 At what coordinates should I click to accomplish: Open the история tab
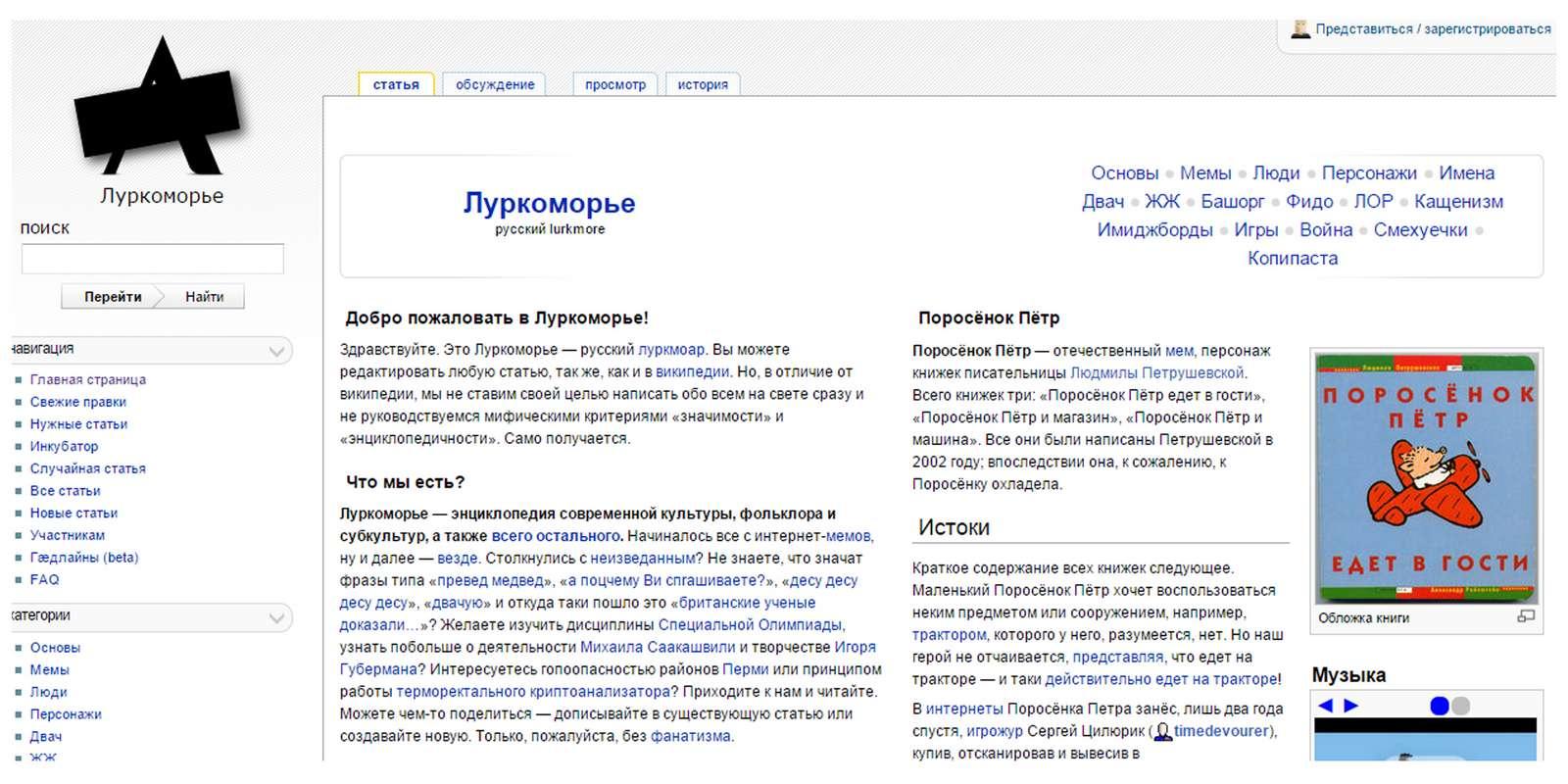click(703, 84)
